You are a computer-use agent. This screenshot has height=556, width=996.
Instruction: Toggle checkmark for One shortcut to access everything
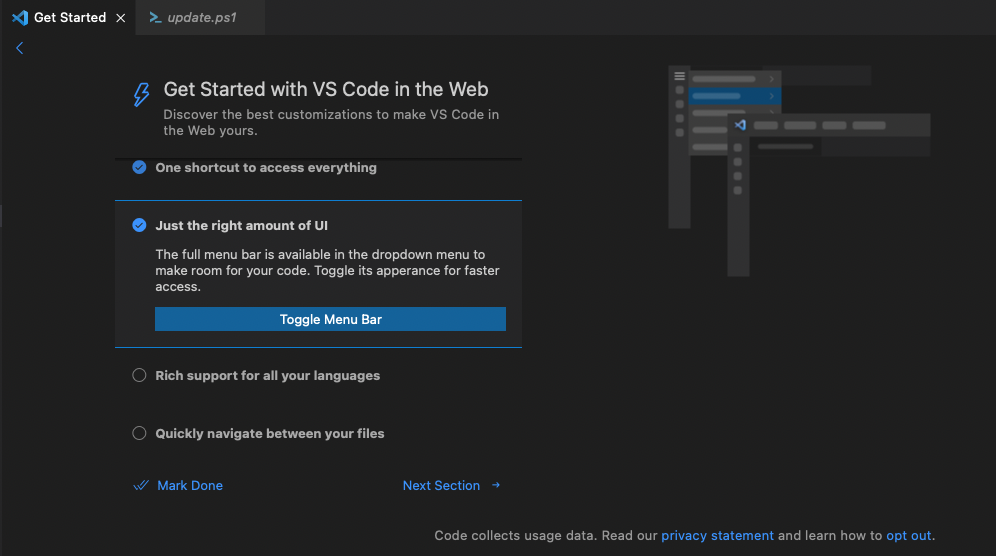click(x=139, y=167)
